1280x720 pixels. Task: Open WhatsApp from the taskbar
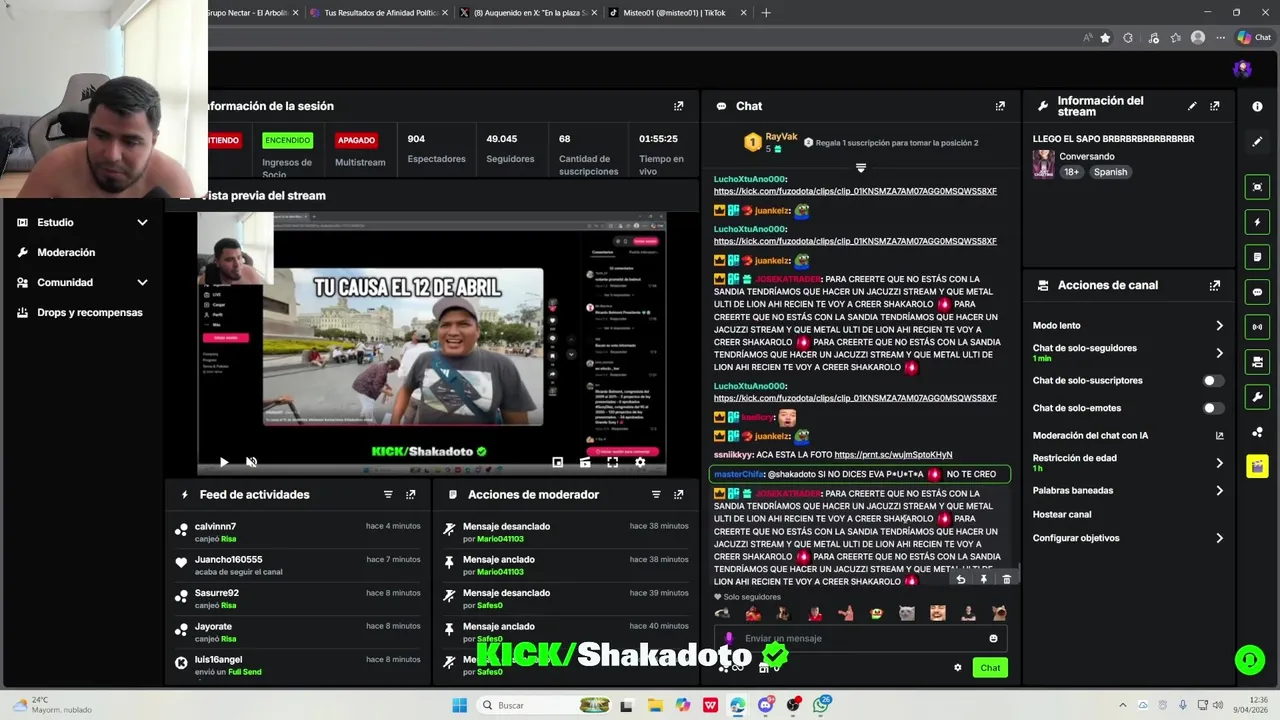click(x=821, y=705)
